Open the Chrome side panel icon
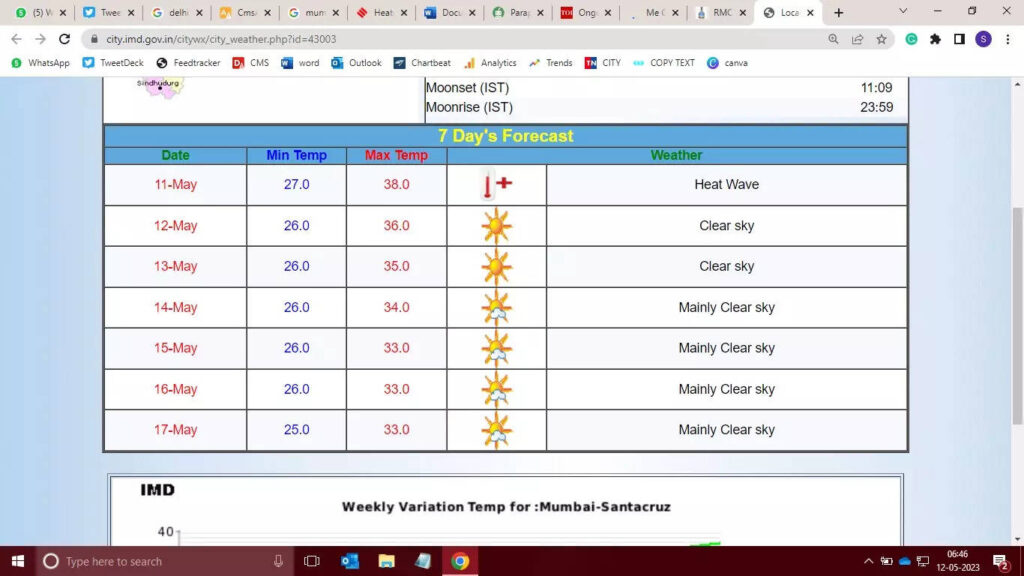Viewport: 1024px width, 576px height. click(x=959, y=39)
